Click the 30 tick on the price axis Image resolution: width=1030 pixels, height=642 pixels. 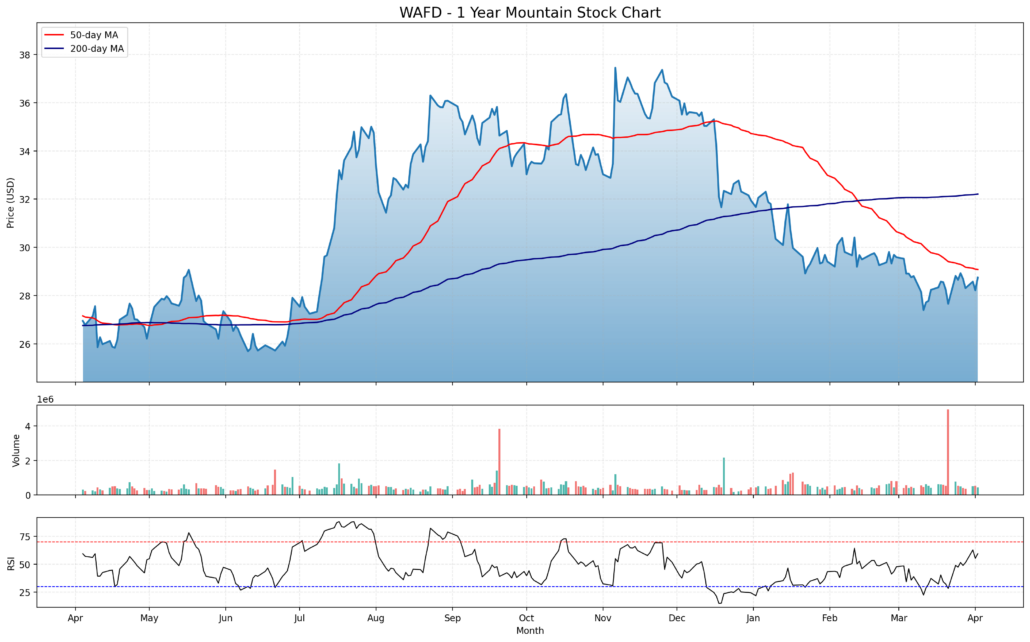pyautogui.click(x=25, y=248)
